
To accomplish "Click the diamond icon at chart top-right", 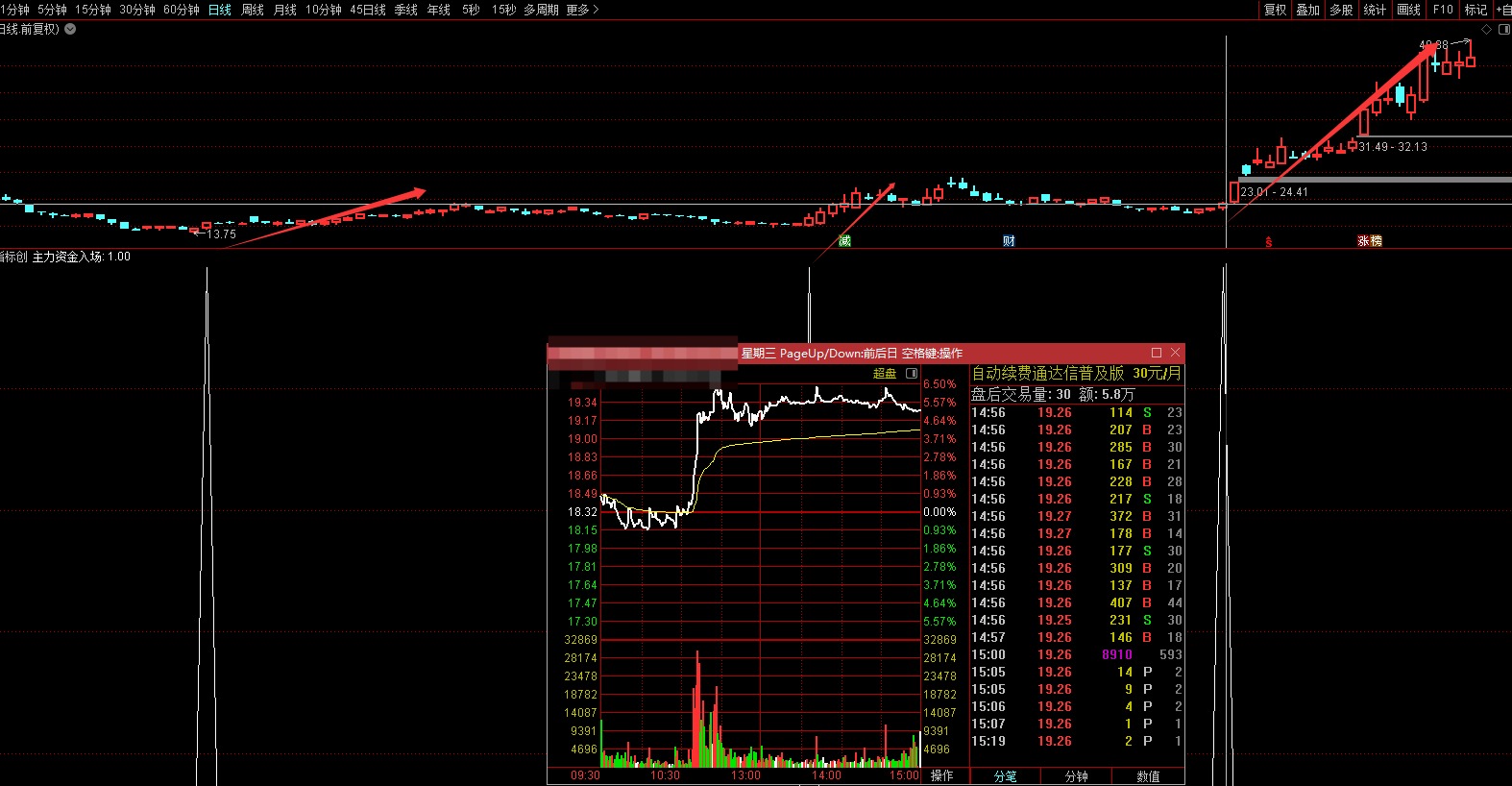I will [x=1486, y=29].
